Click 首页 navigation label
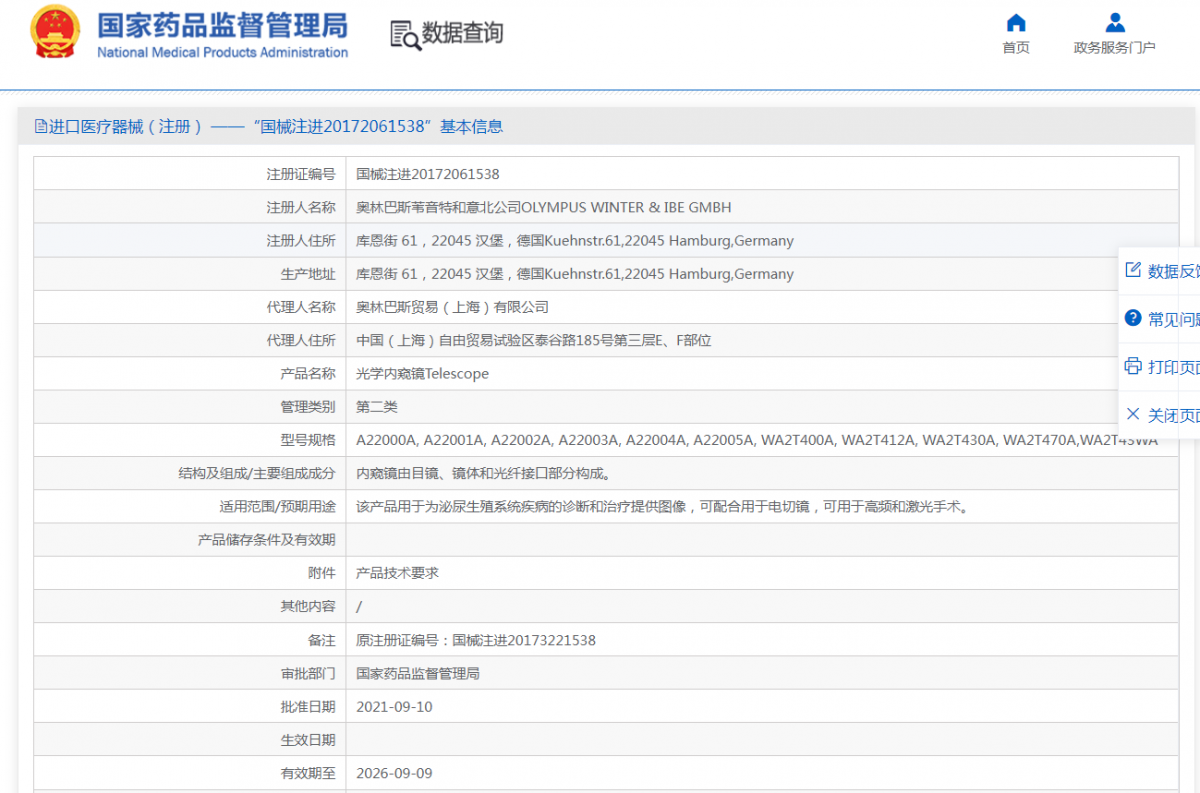 [x=1016, y=47]
